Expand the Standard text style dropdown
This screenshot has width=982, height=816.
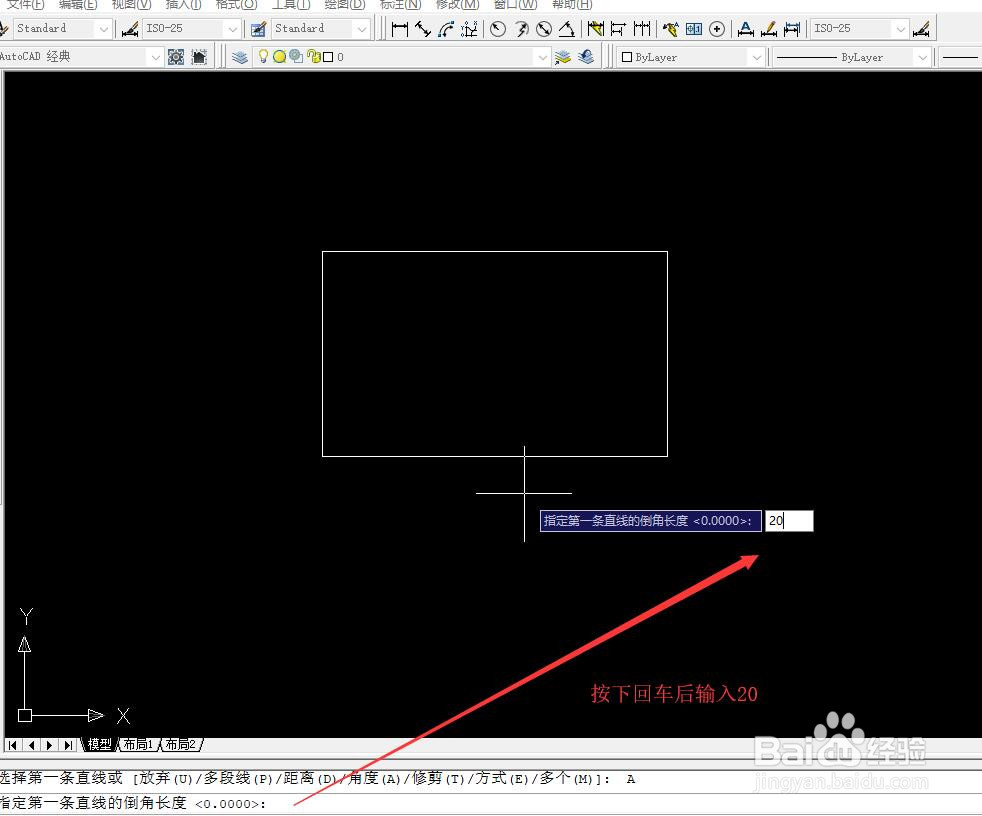point(104,29)
